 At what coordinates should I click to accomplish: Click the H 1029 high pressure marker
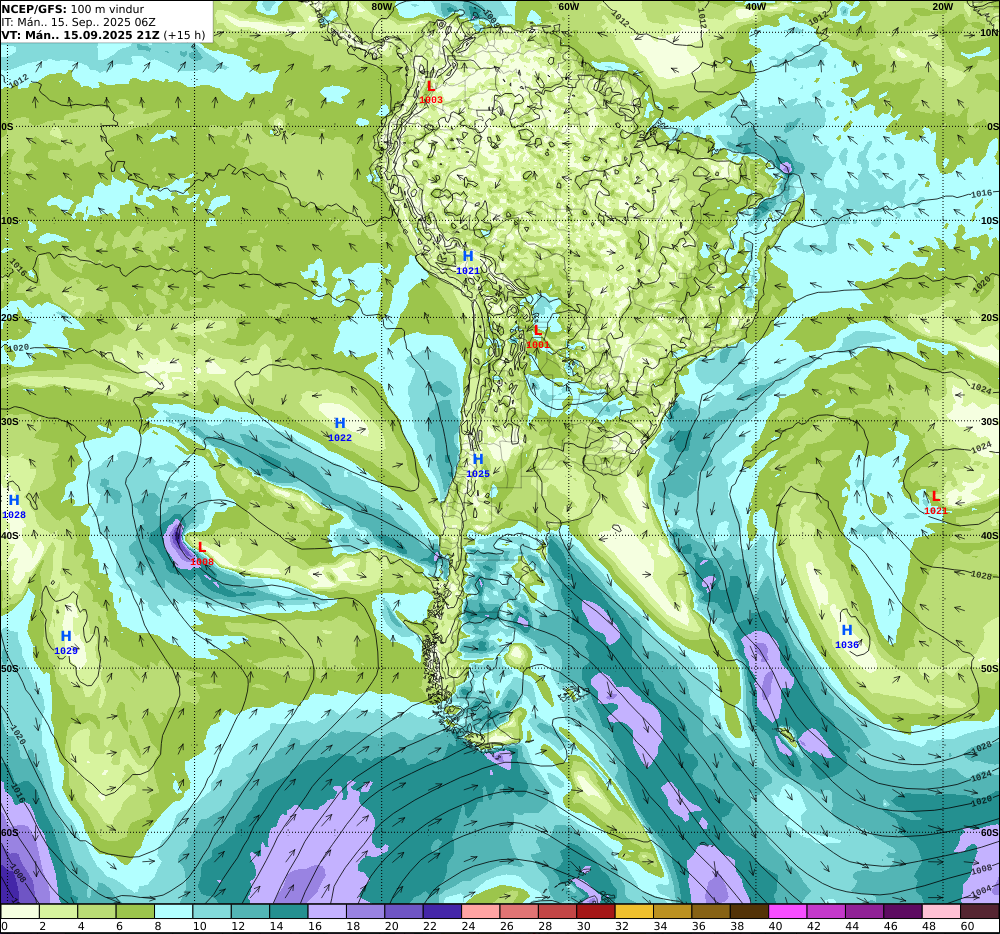[x=66, y=643]
